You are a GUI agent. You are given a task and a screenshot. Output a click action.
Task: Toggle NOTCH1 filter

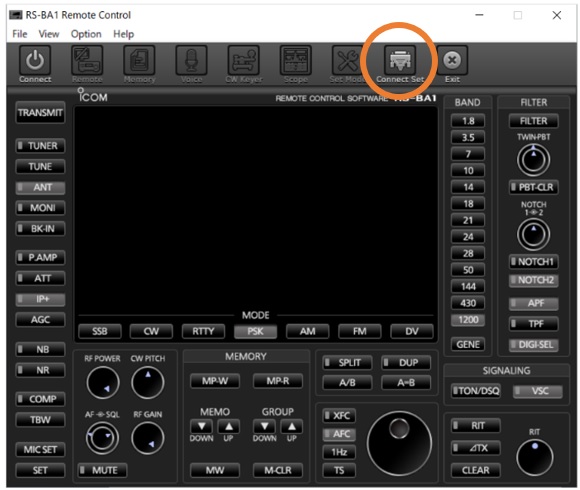pos(533,262)
